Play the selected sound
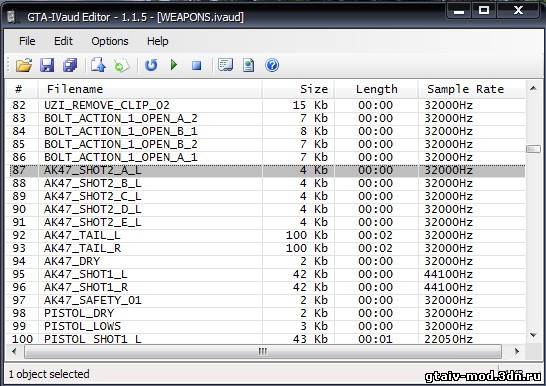The image size is (546, 386). (174, 65)
